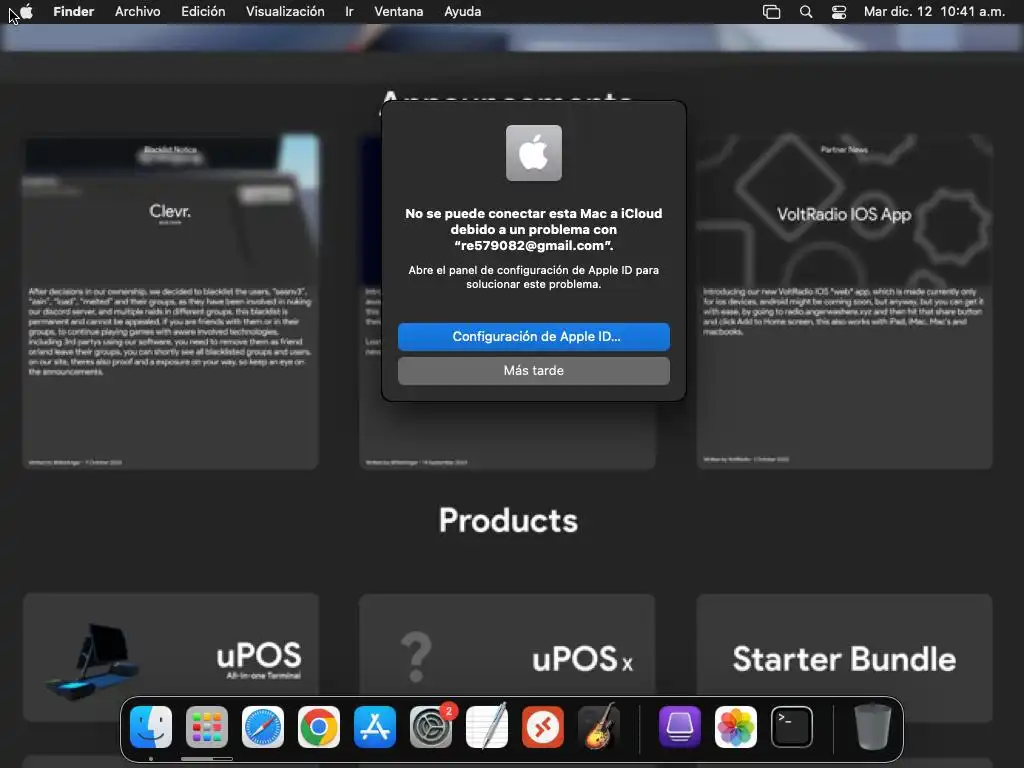Viewport: 1024px width, 768px height.
Task: Open Launchpad from the Dock
Action: [207, 727]
